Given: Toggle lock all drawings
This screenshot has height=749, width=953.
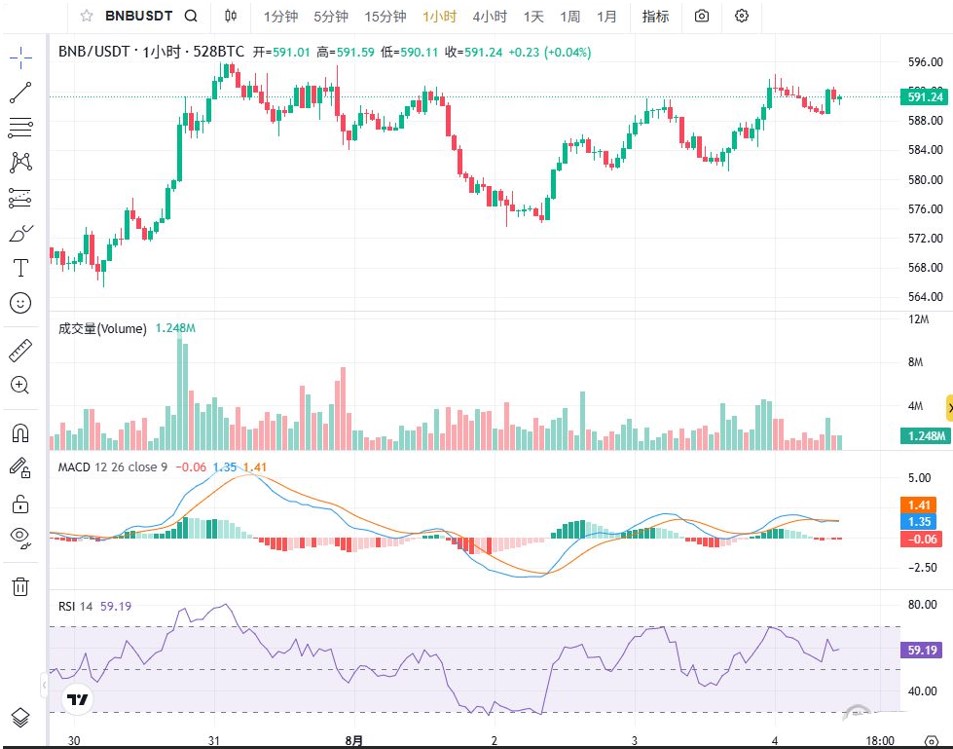Looking at the screenshot, I should click(20, 504).
